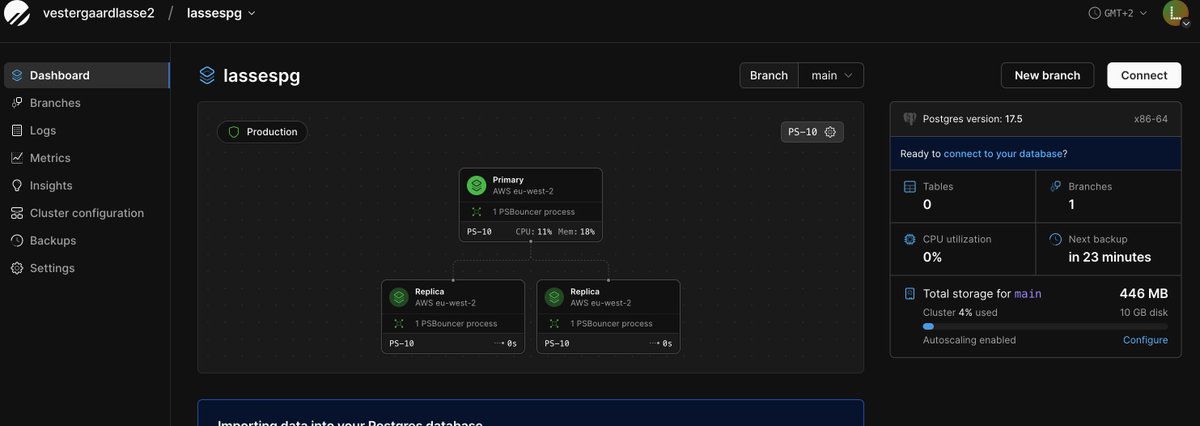The width and height of the screenshot is (1200, 426).
Task: Click the Dashboard layers icon in sidebar
Action: pos(17,75)
